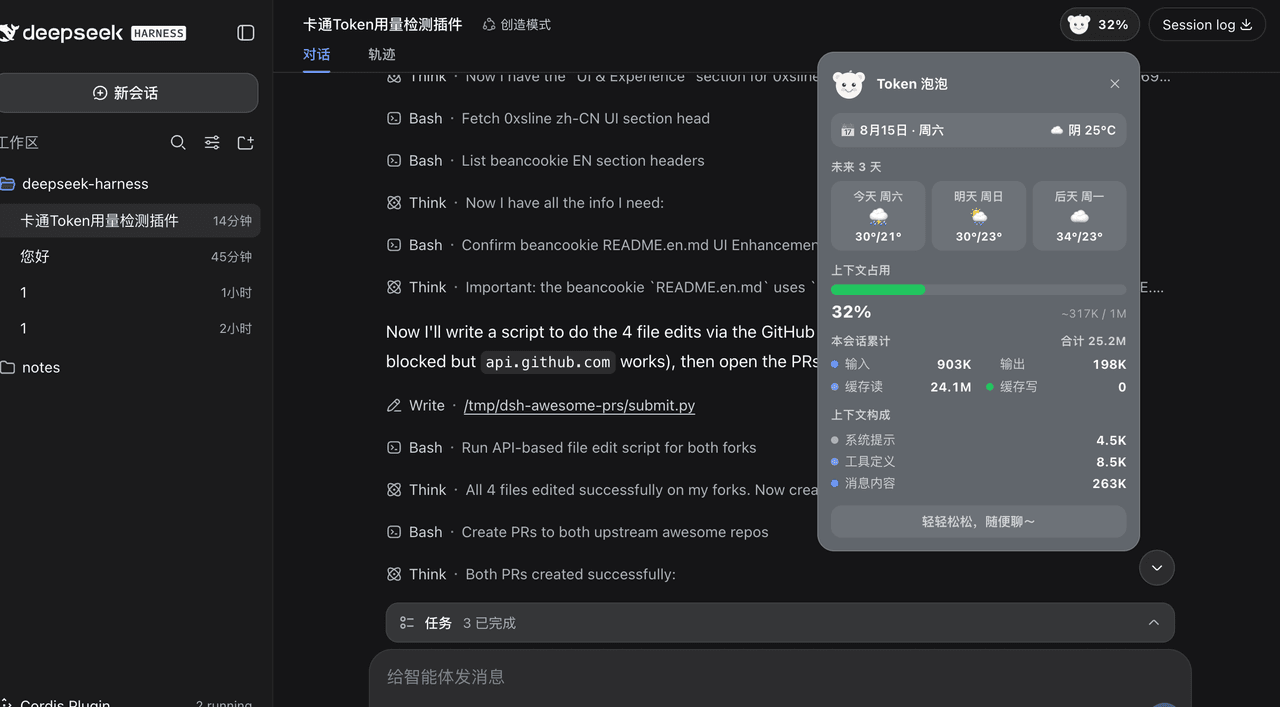Click the rainy weather icon for 今天
Screen dimensions: 1280x707
(878, 216)
